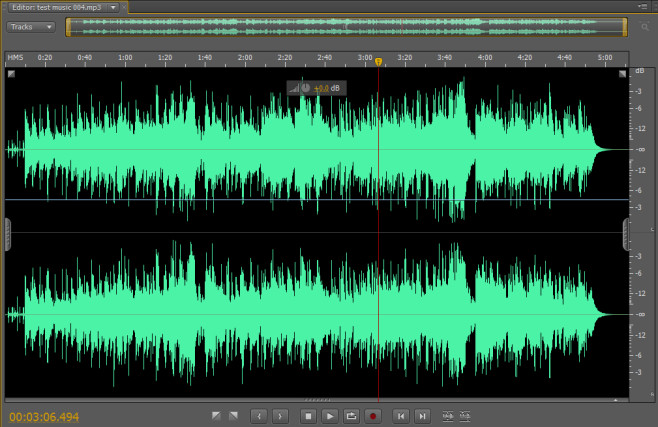
Task: Click the 2:00 mark on time ruler
Action: pos(245,57)
